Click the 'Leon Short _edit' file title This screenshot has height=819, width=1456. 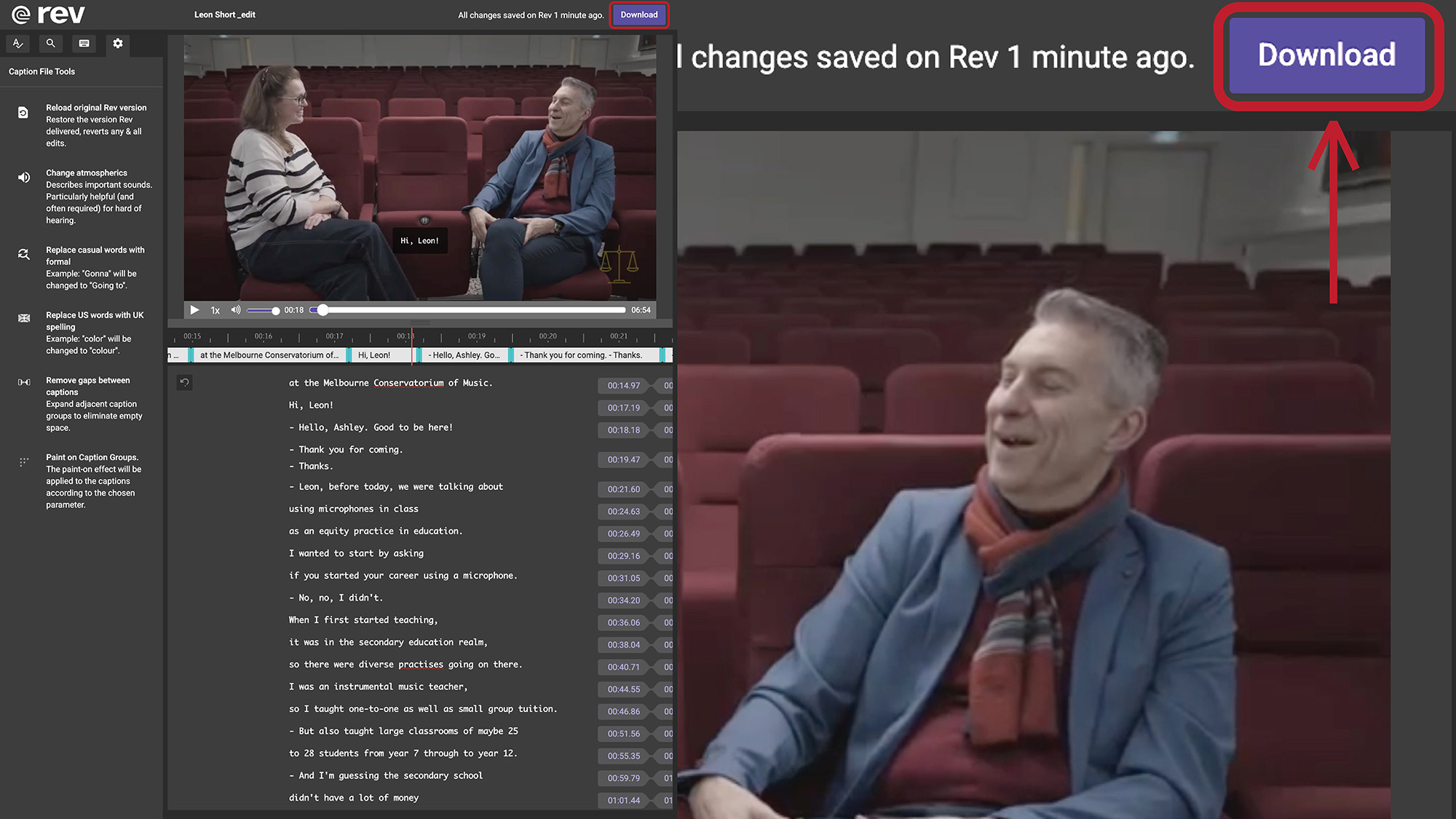pos(224,15)
